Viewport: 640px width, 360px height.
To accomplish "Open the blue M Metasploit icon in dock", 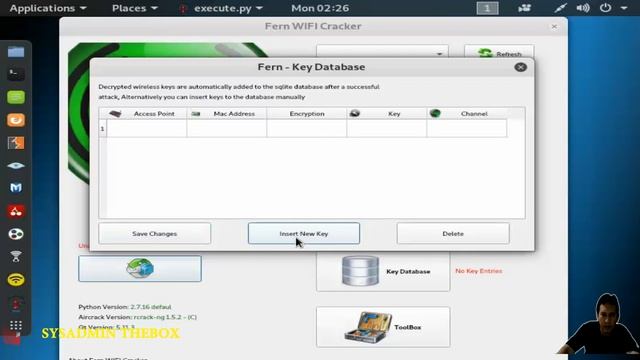I will click(16, 188).
